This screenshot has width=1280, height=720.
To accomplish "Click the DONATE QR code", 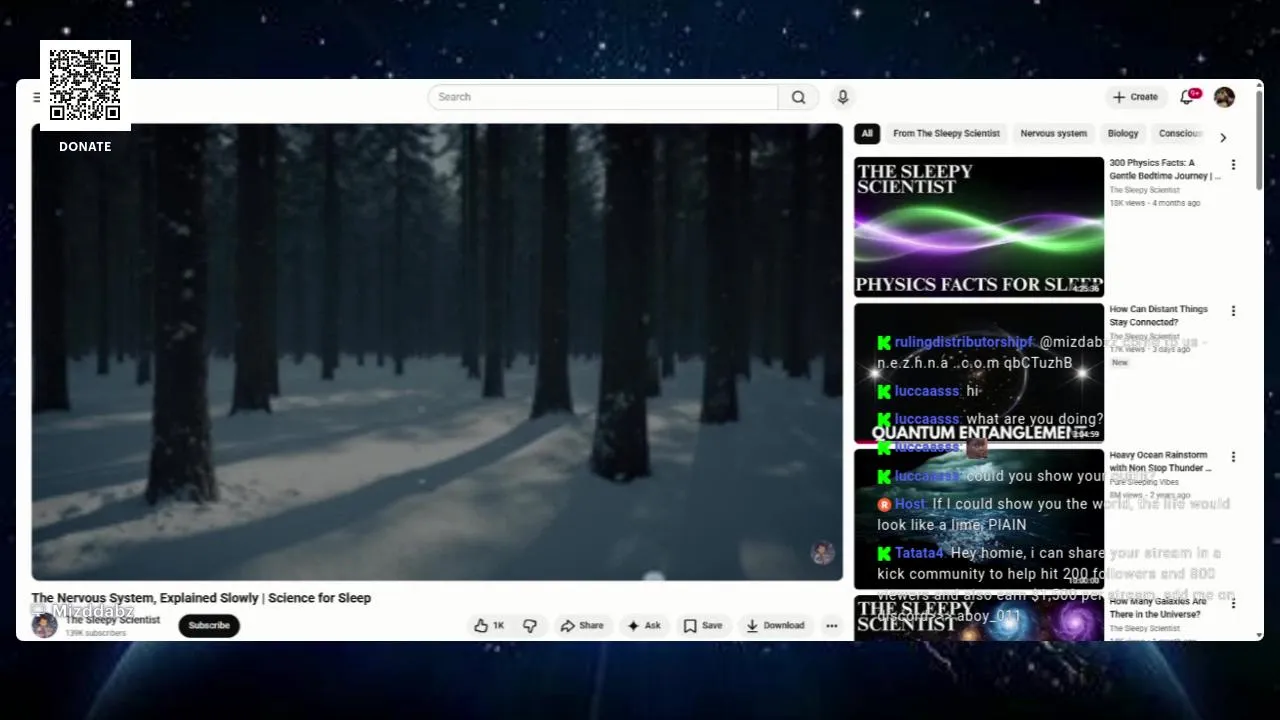I will tap(85, 85).
